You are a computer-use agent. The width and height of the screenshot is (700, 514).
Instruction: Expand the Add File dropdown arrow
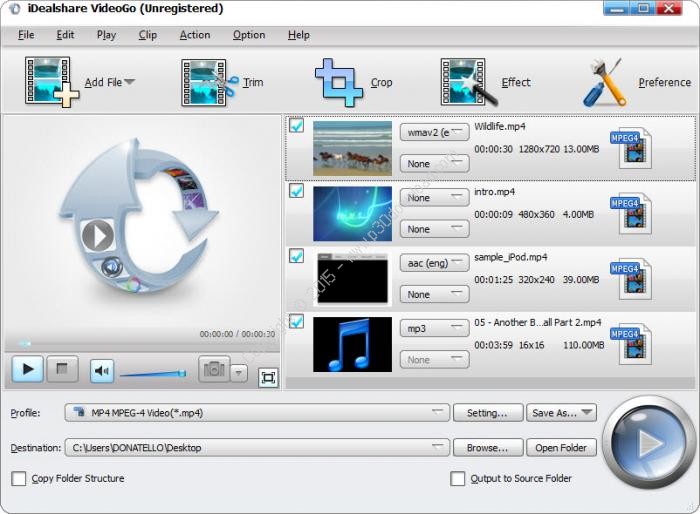point(129,82)
